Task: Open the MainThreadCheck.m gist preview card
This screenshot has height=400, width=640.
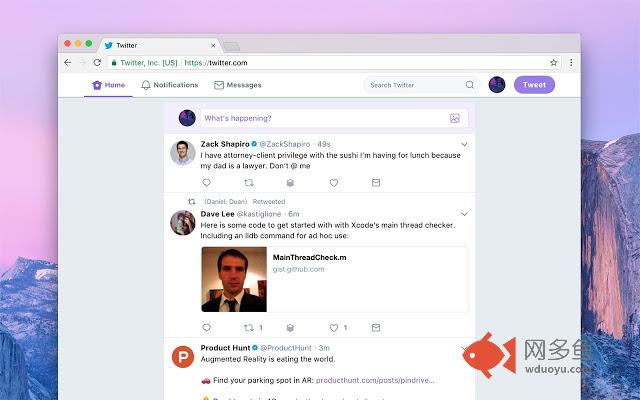Action: coord(334,279)
